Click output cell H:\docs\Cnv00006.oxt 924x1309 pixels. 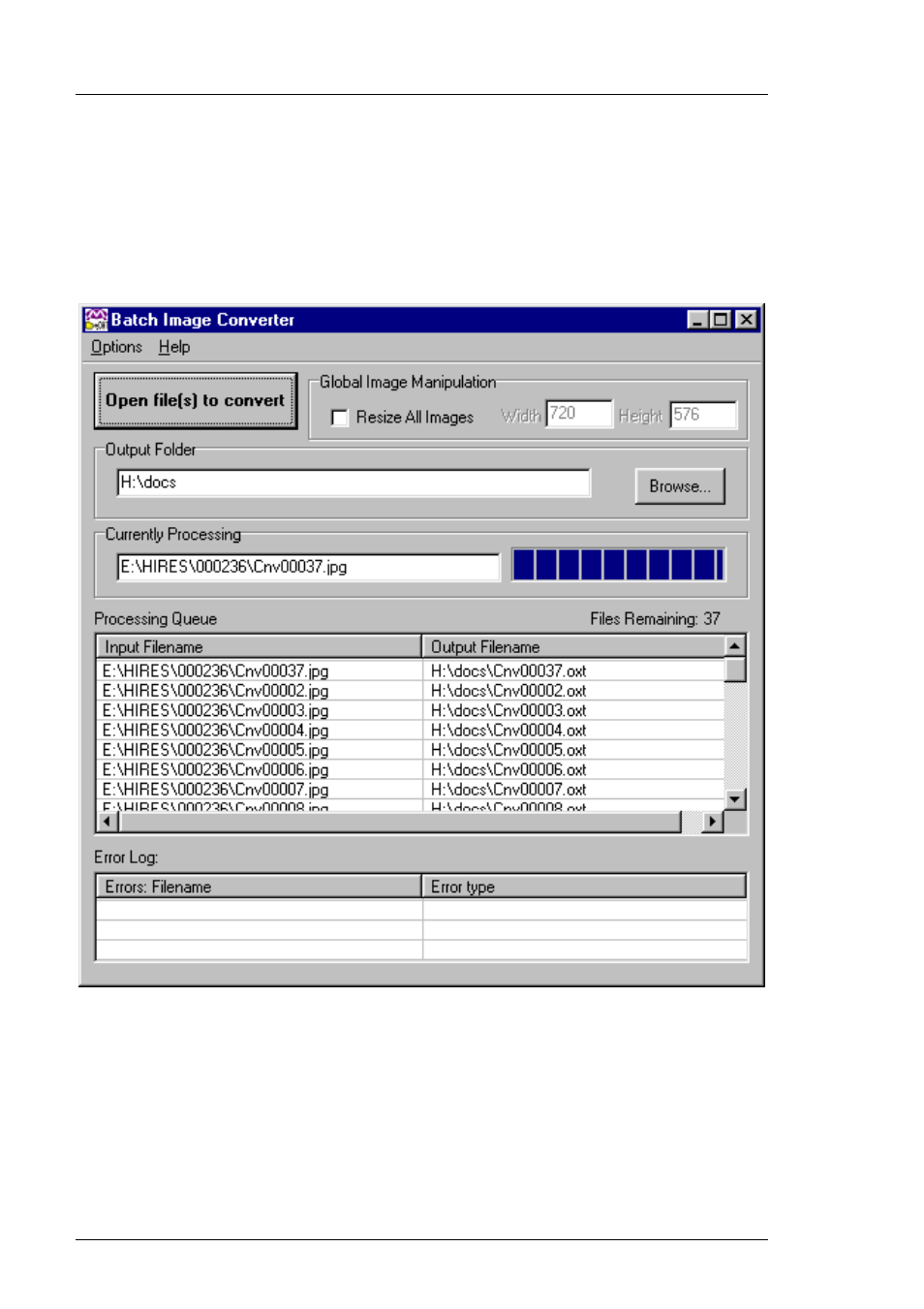click(x=573, y=769)
